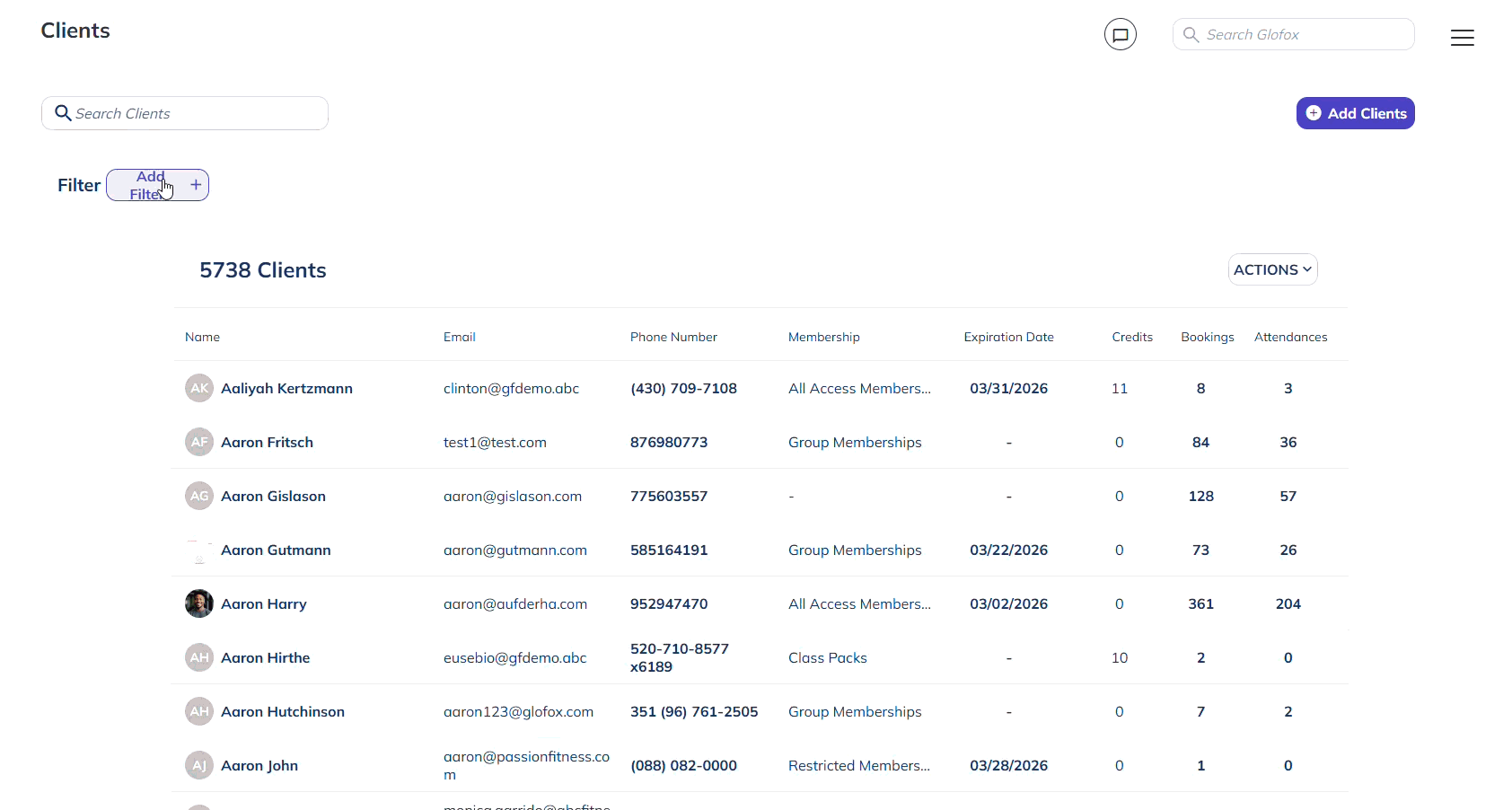Open client Aaron Harry

tap(263, 603)
